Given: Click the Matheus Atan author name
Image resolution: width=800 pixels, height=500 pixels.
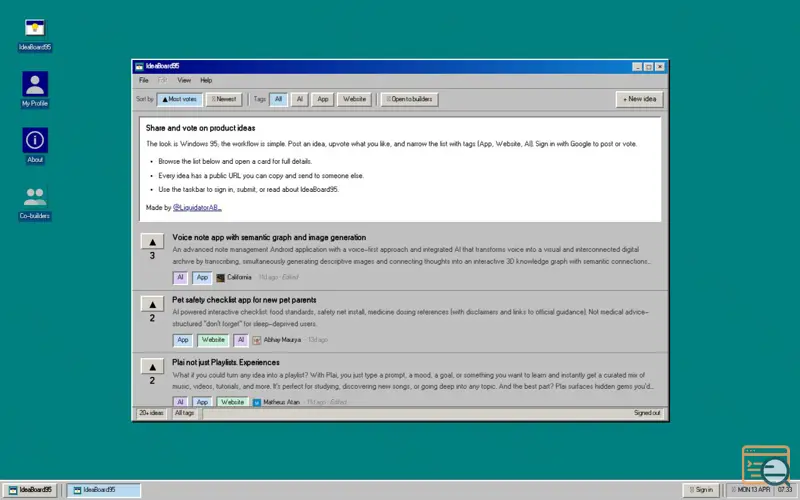Looking at the screenshot, I should pyautogui.click(x=281, y=402).
